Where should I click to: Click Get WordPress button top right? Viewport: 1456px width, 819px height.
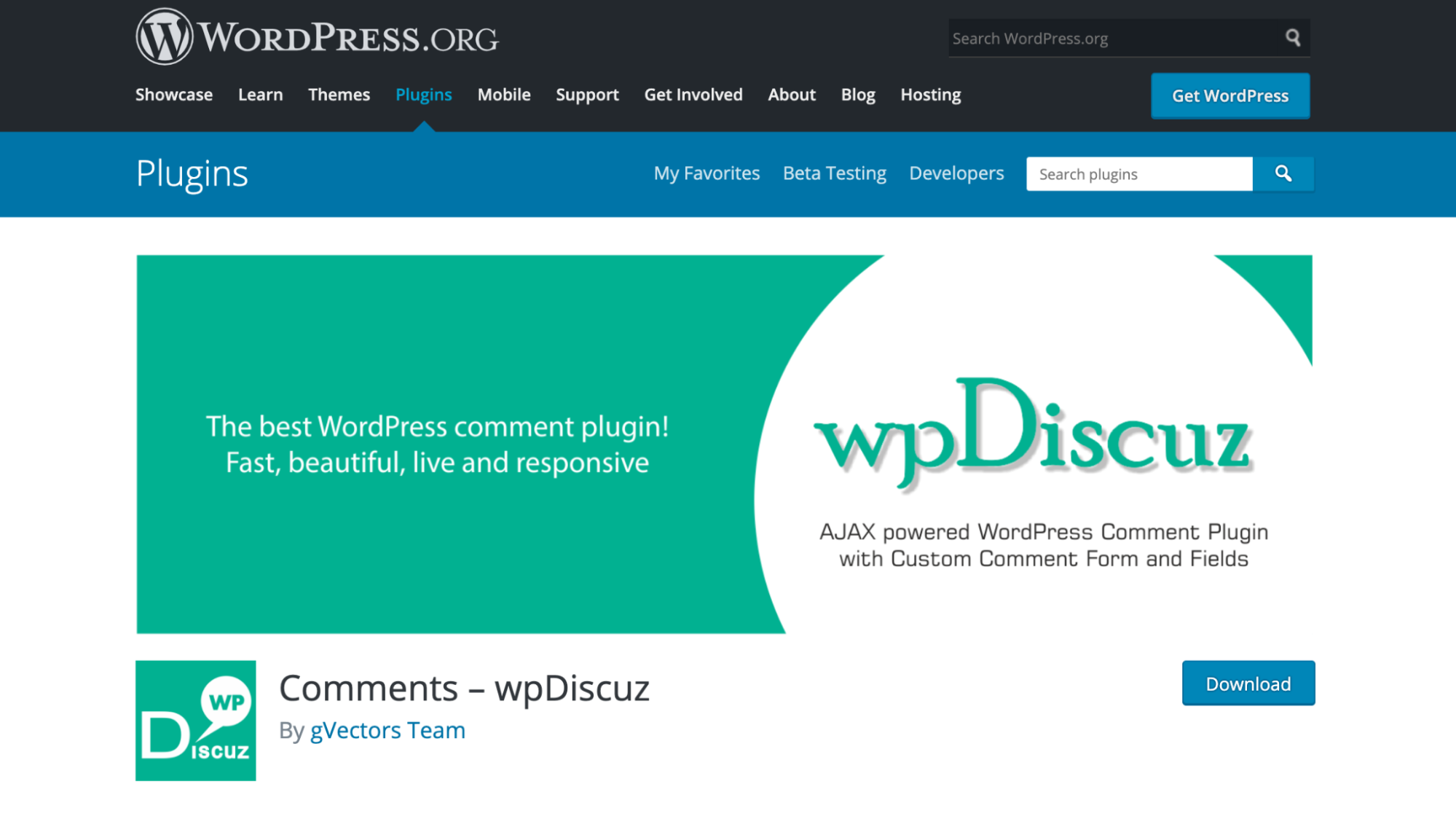[1231, 95]
